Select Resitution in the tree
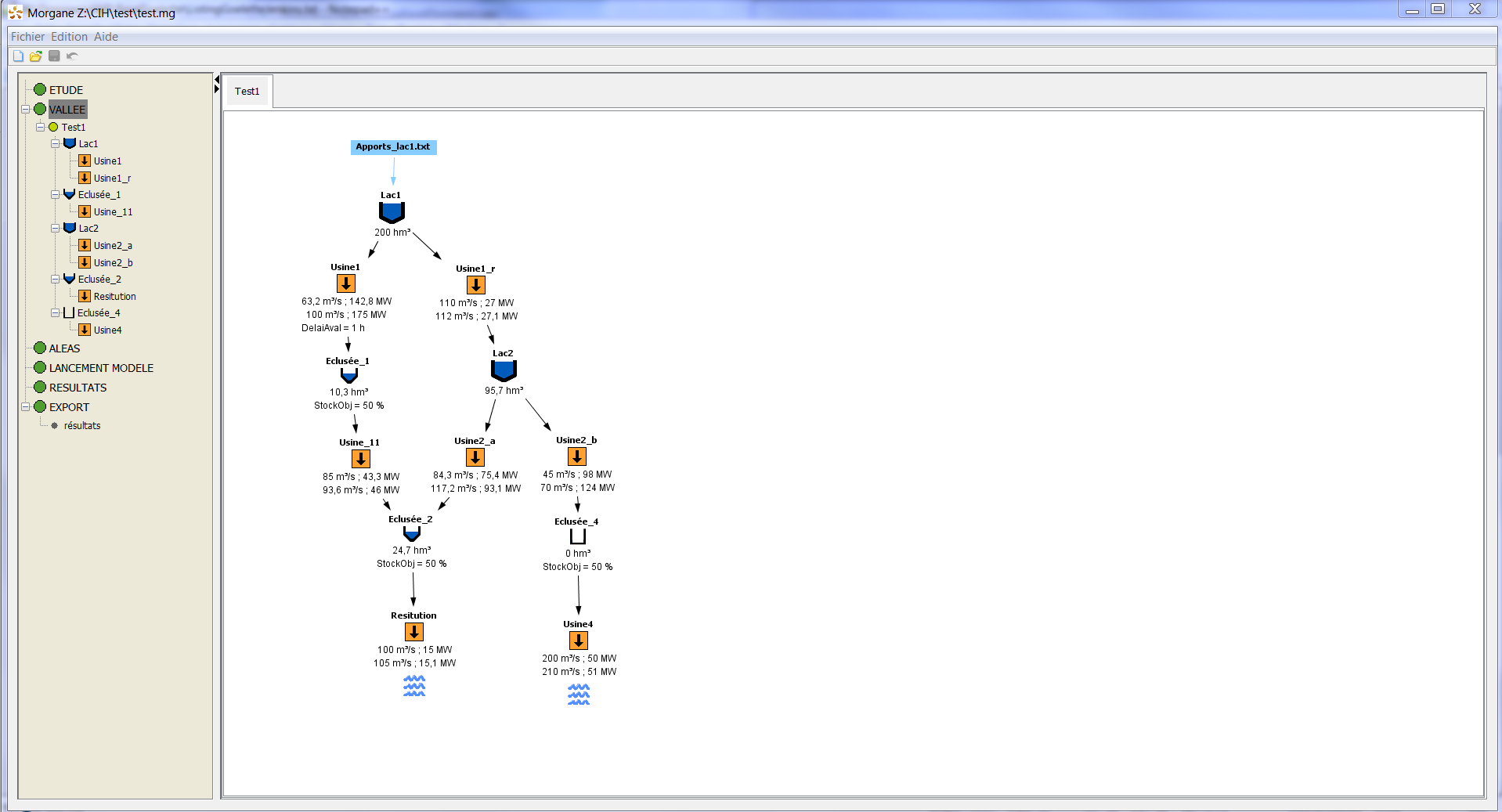 (x=114, y=296)
